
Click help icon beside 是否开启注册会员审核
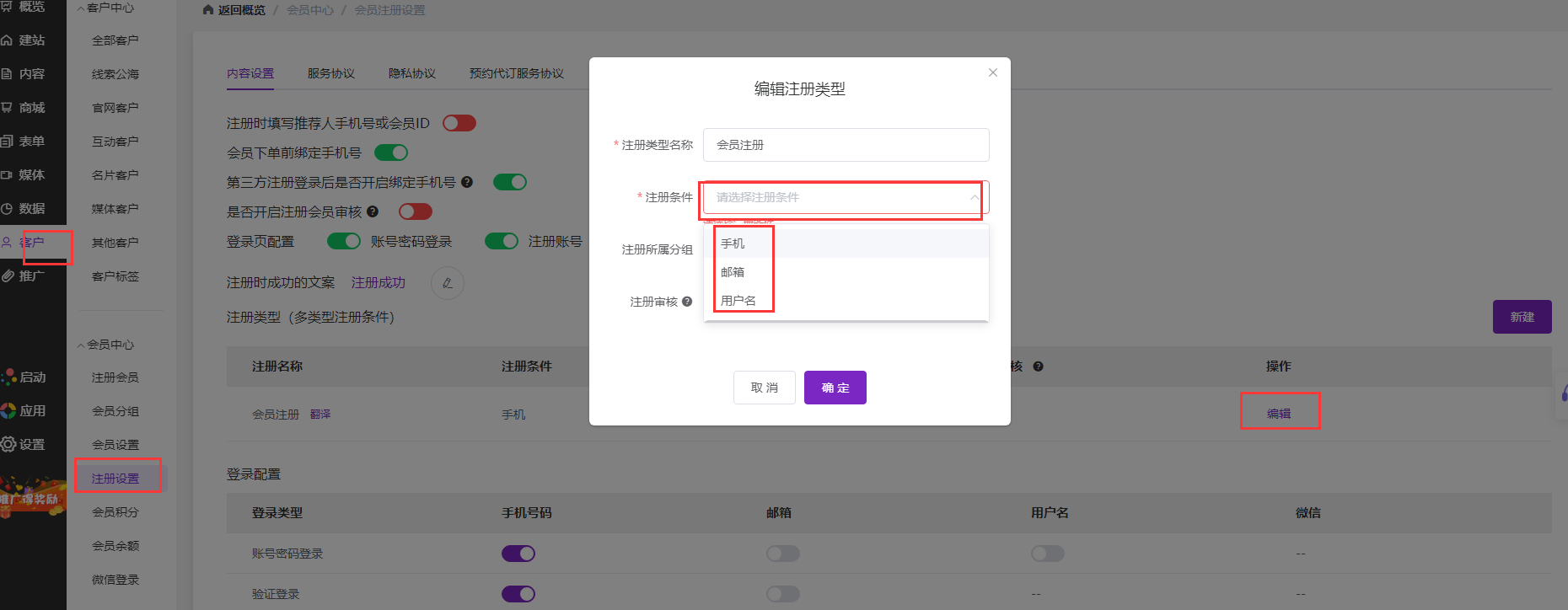click(x=373, y=211)
